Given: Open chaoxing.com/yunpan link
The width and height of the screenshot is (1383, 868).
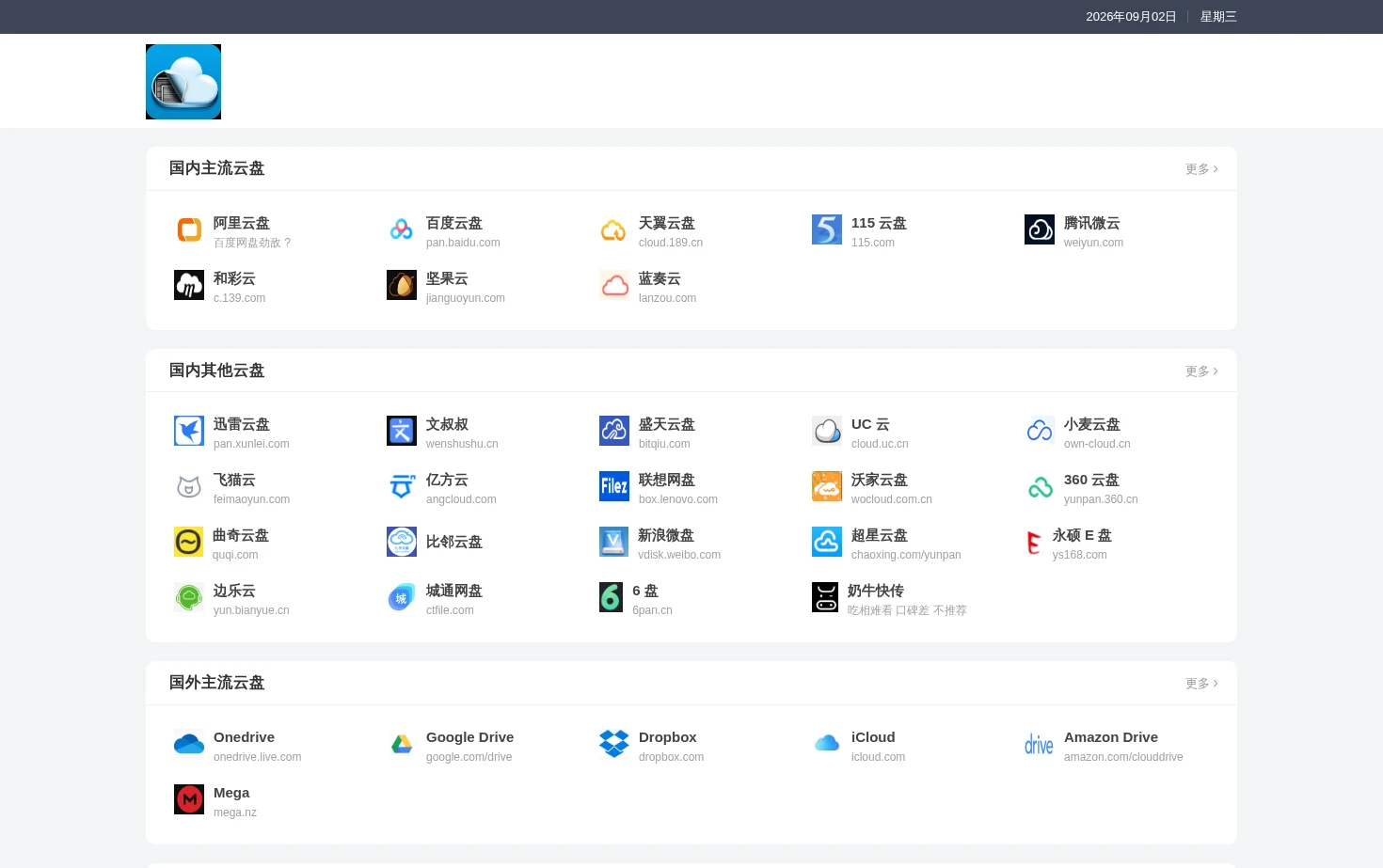Looking at the screenshot, I should coord(906,555).
